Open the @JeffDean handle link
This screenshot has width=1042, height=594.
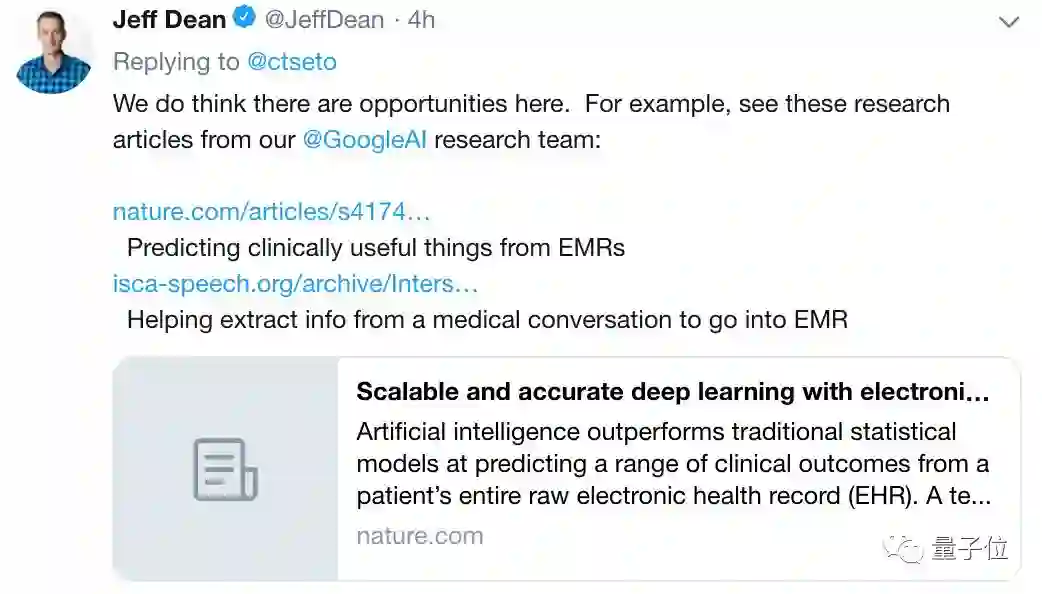(x=324, y=19)
